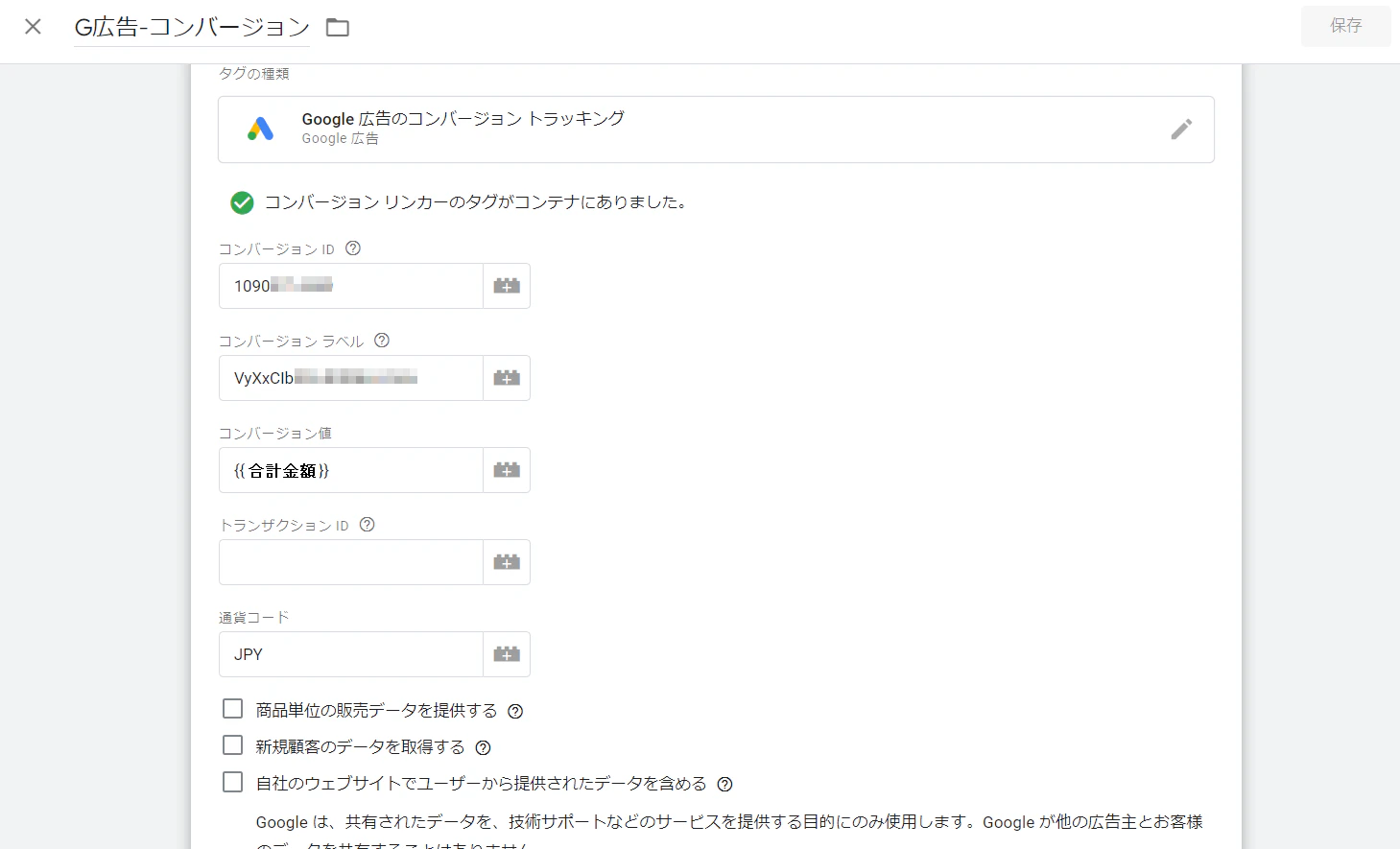Insert variable for コンバージョン ID field
The image size is (1400, 849).
[507, 286]
